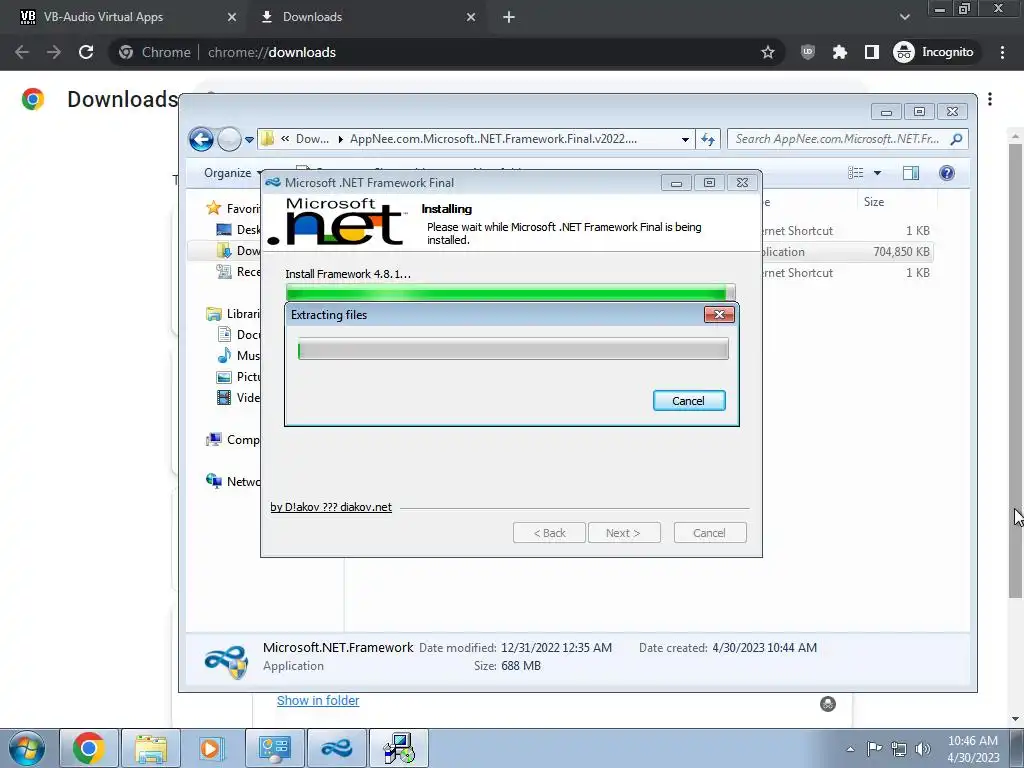This screenshot has height=768, width=1024.
Task: Click the Install Framework green progress bar
Action: (511, 292)
